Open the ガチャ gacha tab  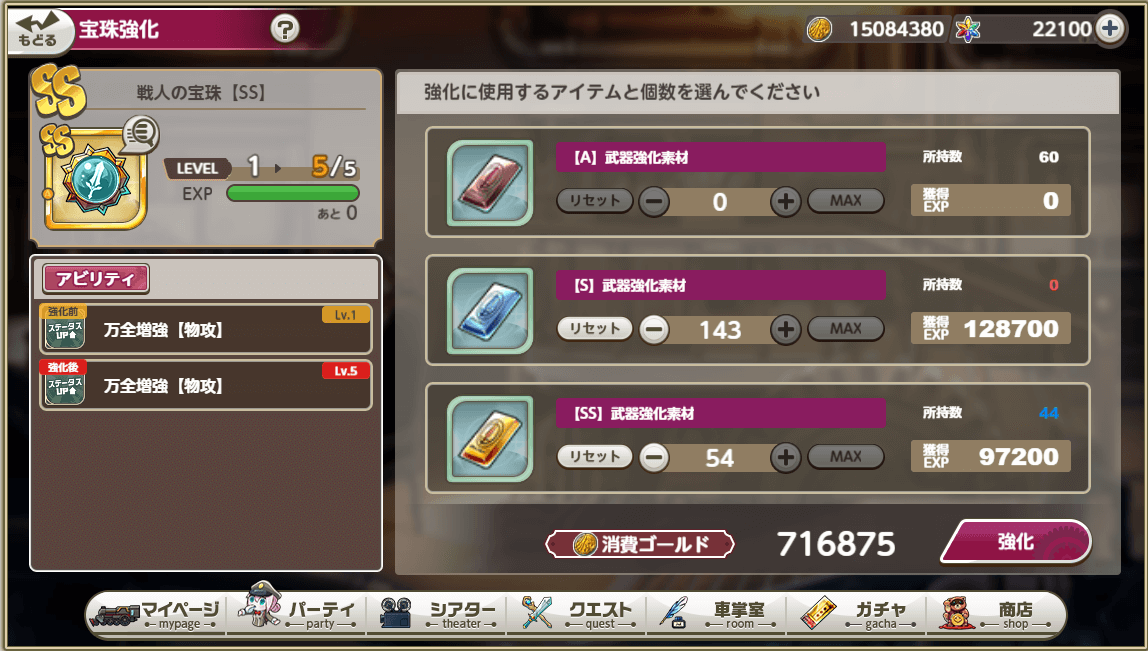tap(857, 614)
